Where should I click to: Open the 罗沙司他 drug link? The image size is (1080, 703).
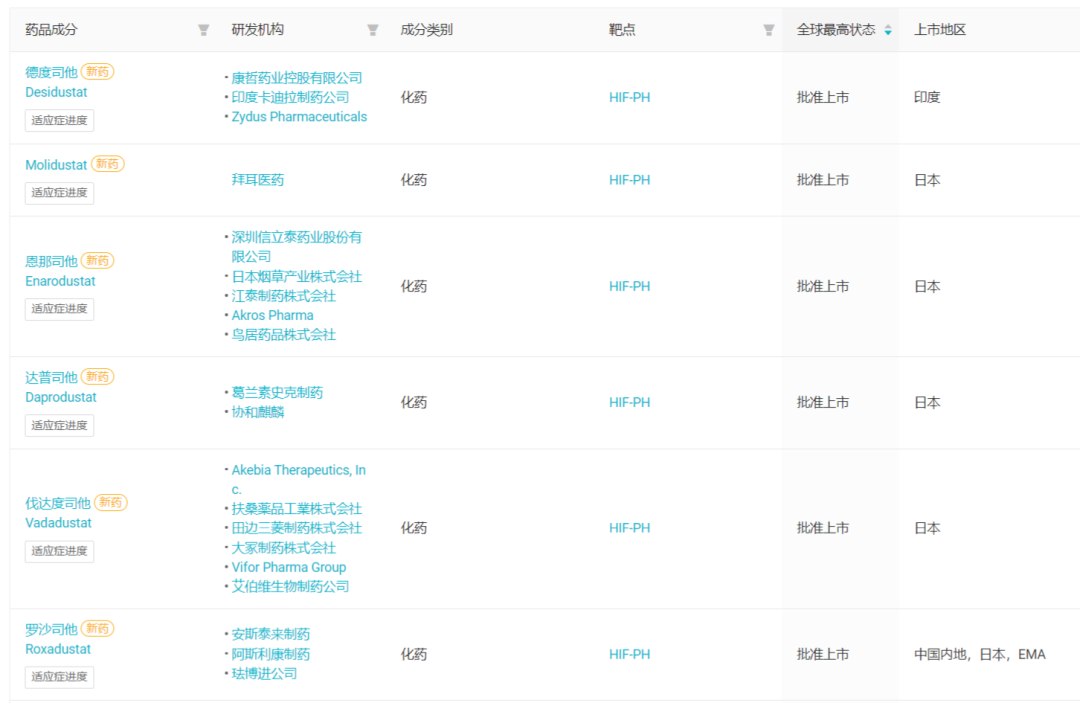(52, 629)
